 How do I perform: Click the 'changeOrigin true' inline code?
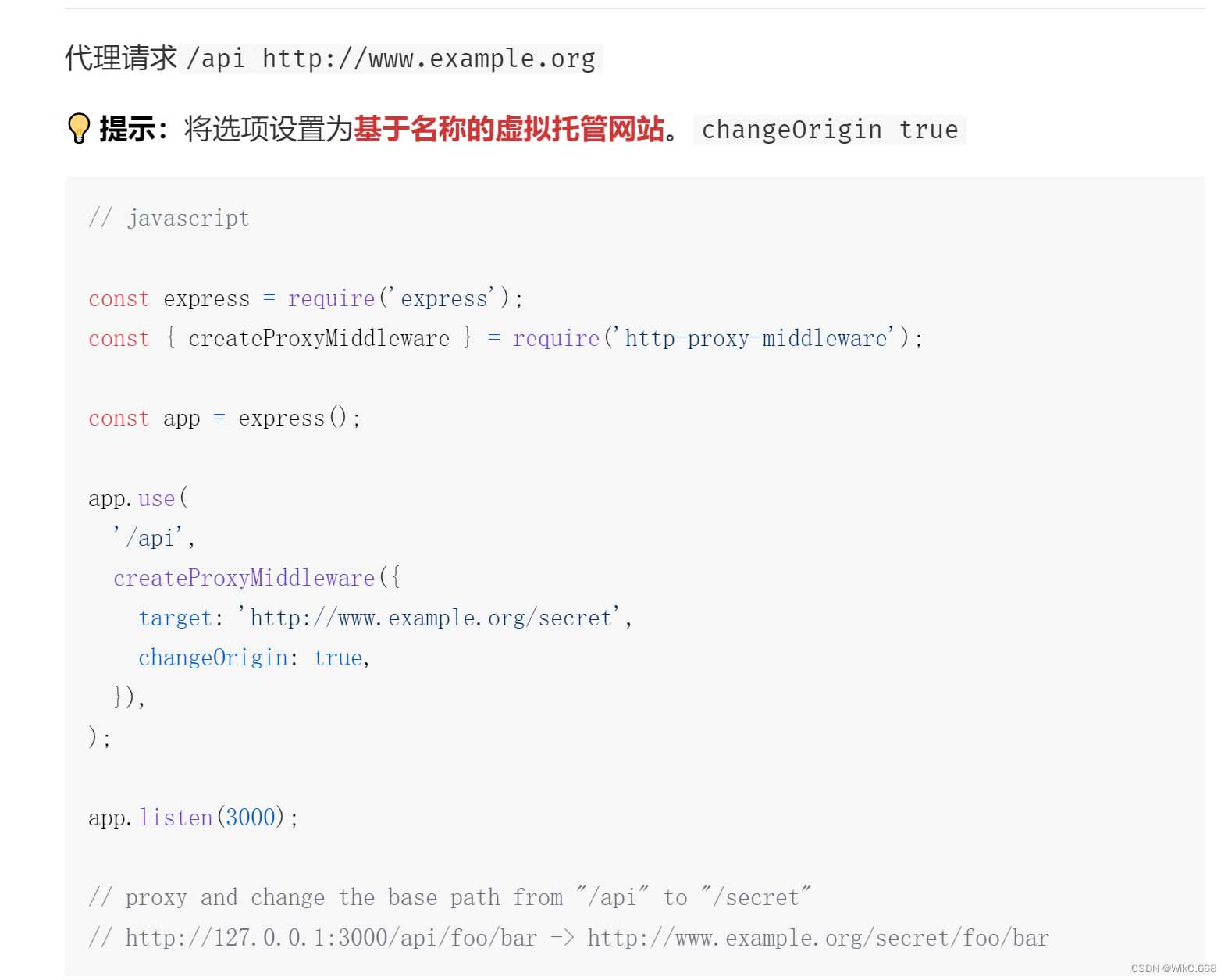pos(830,130)
